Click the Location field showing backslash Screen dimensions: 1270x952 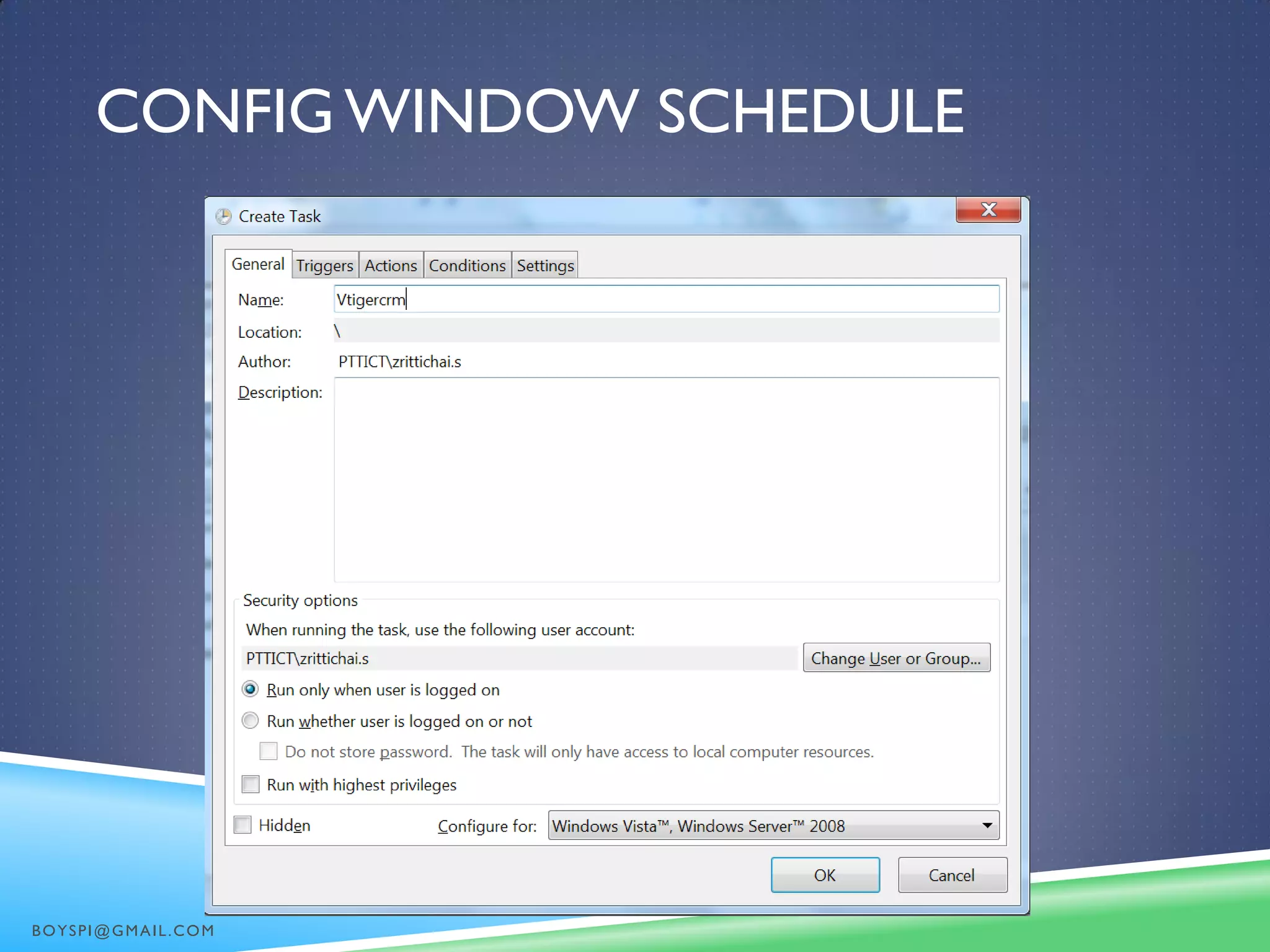(x=667, y=331)
